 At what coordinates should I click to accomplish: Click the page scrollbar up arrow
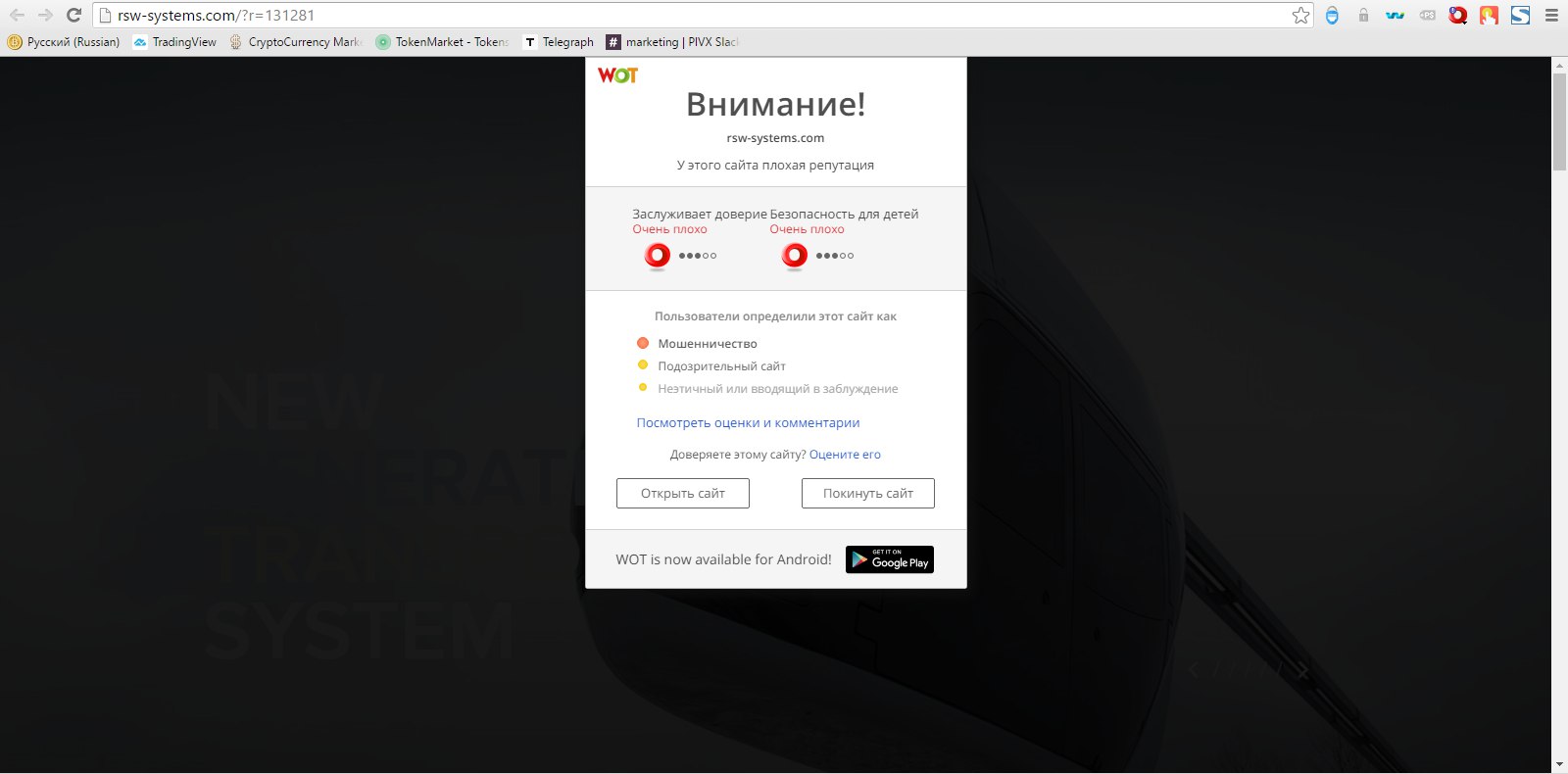tap(1559, 65)
